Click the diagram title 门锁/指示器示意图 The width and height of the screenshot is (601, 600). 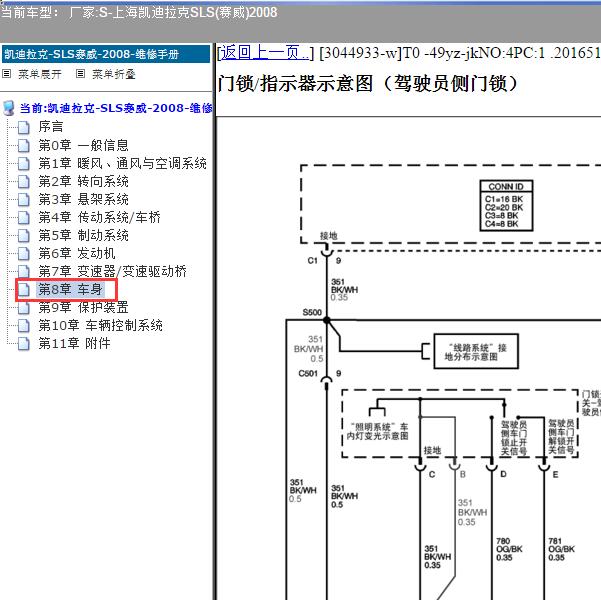tap(368, 83)
